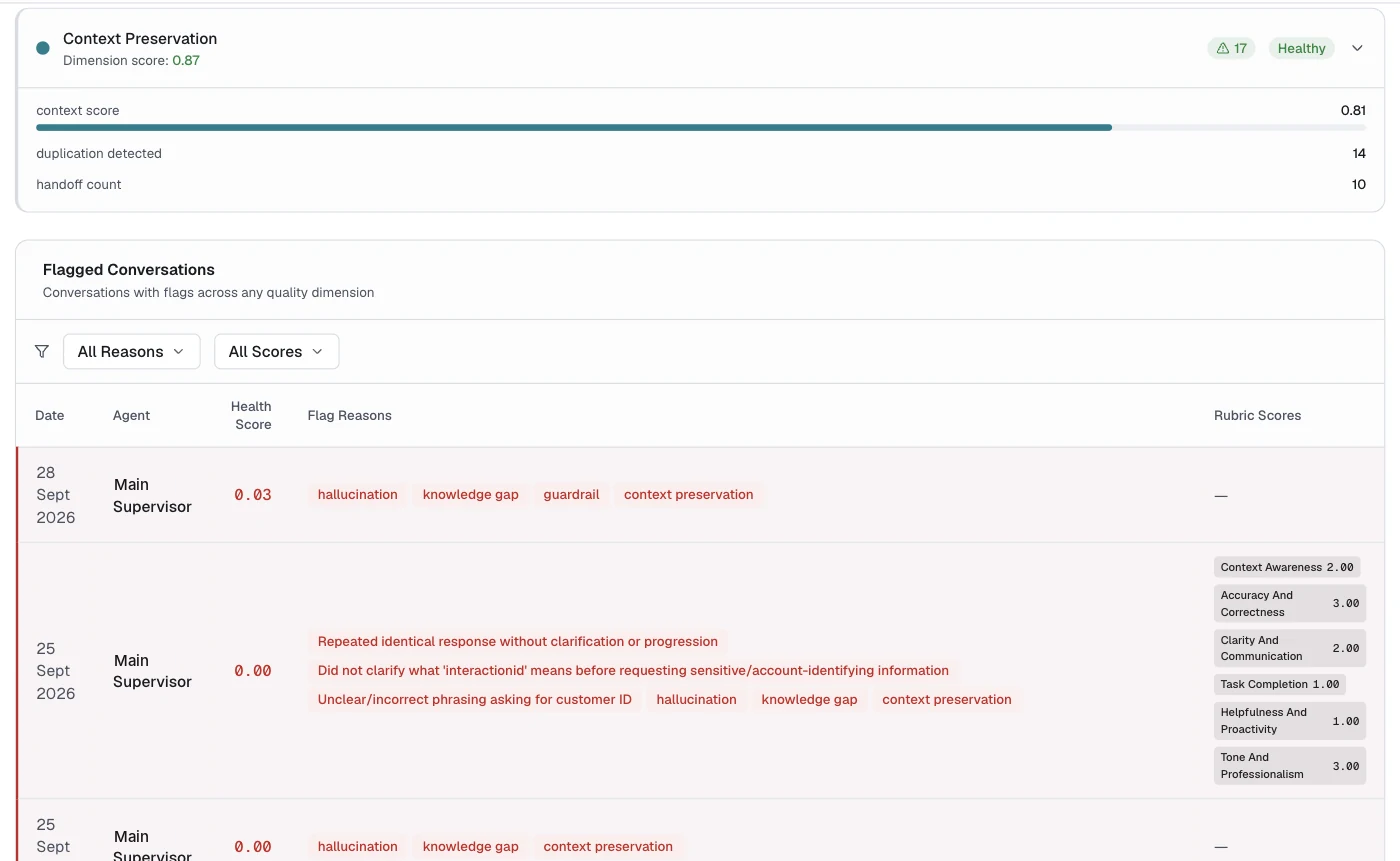Click the Rubric Scores column header
This screenshot has height=861, width=1400.
(x=1257, y=415)
